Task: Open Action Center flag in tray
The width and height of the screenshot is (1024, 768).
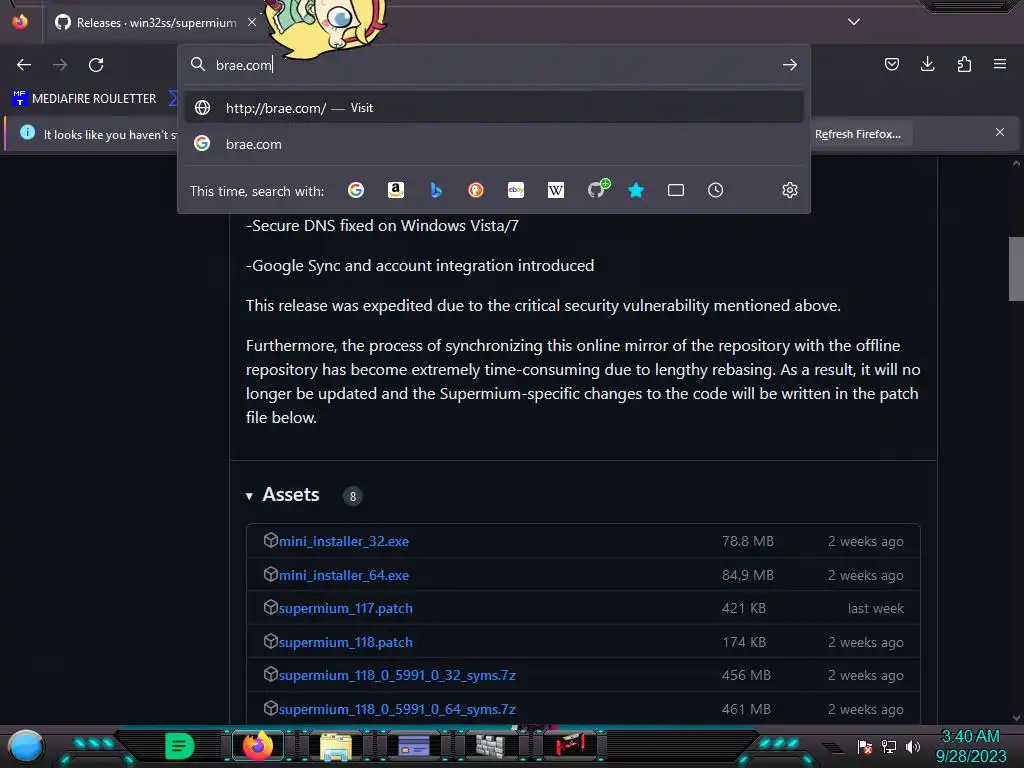Action: click(865, 746)
